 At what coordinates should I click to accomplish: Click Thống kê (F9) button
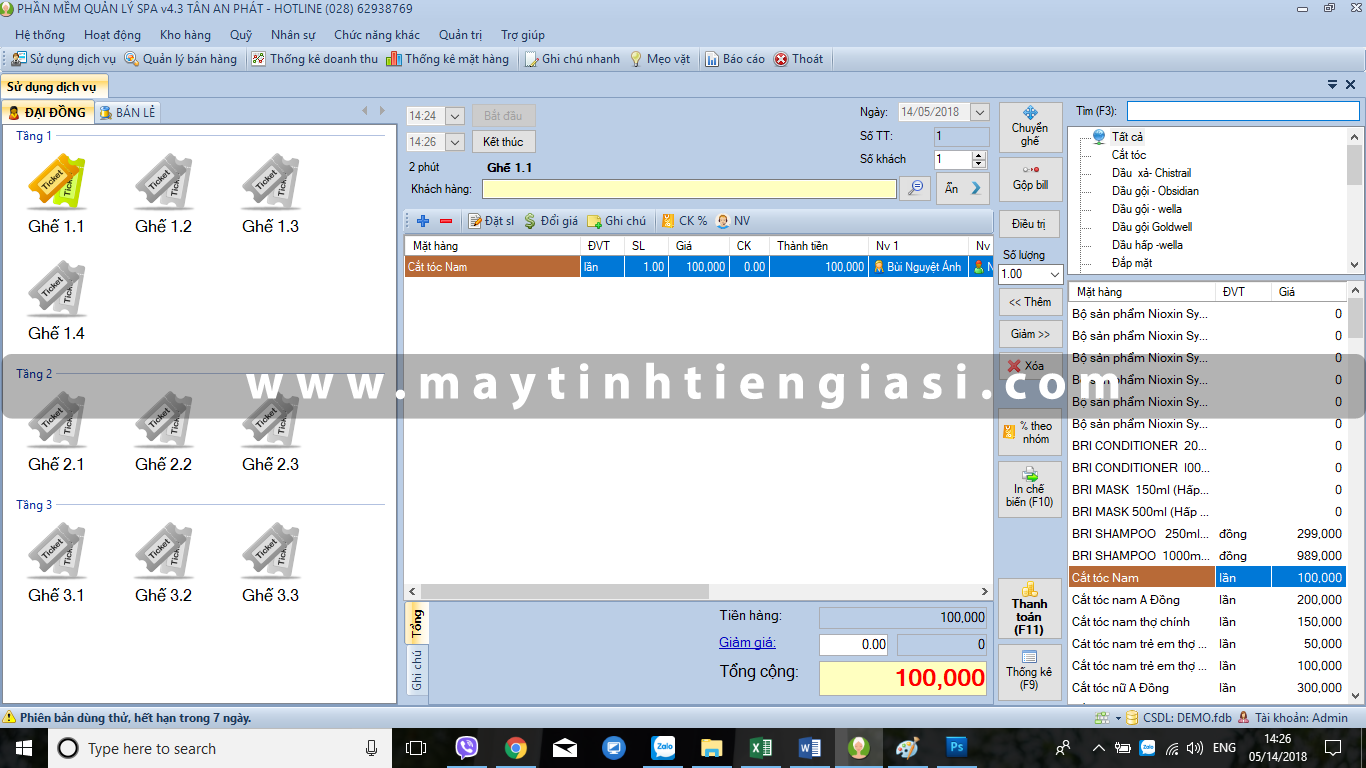point(1030,672)
